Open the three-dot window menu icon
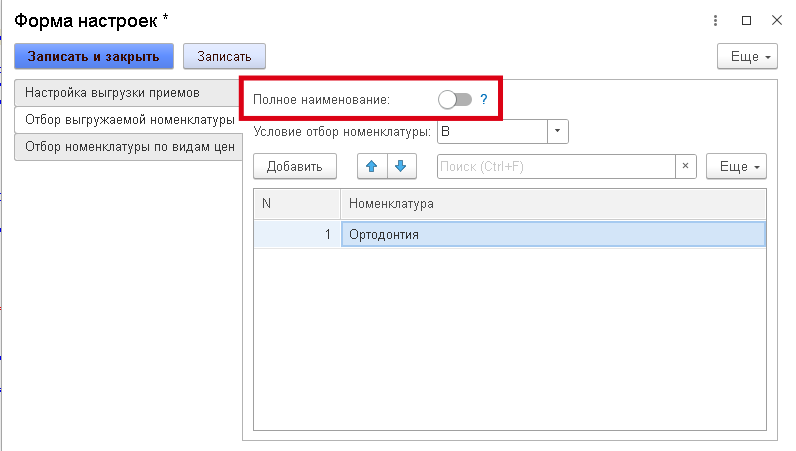The height and width of the screenshot is (451, 796). click(x=716, y=20)
